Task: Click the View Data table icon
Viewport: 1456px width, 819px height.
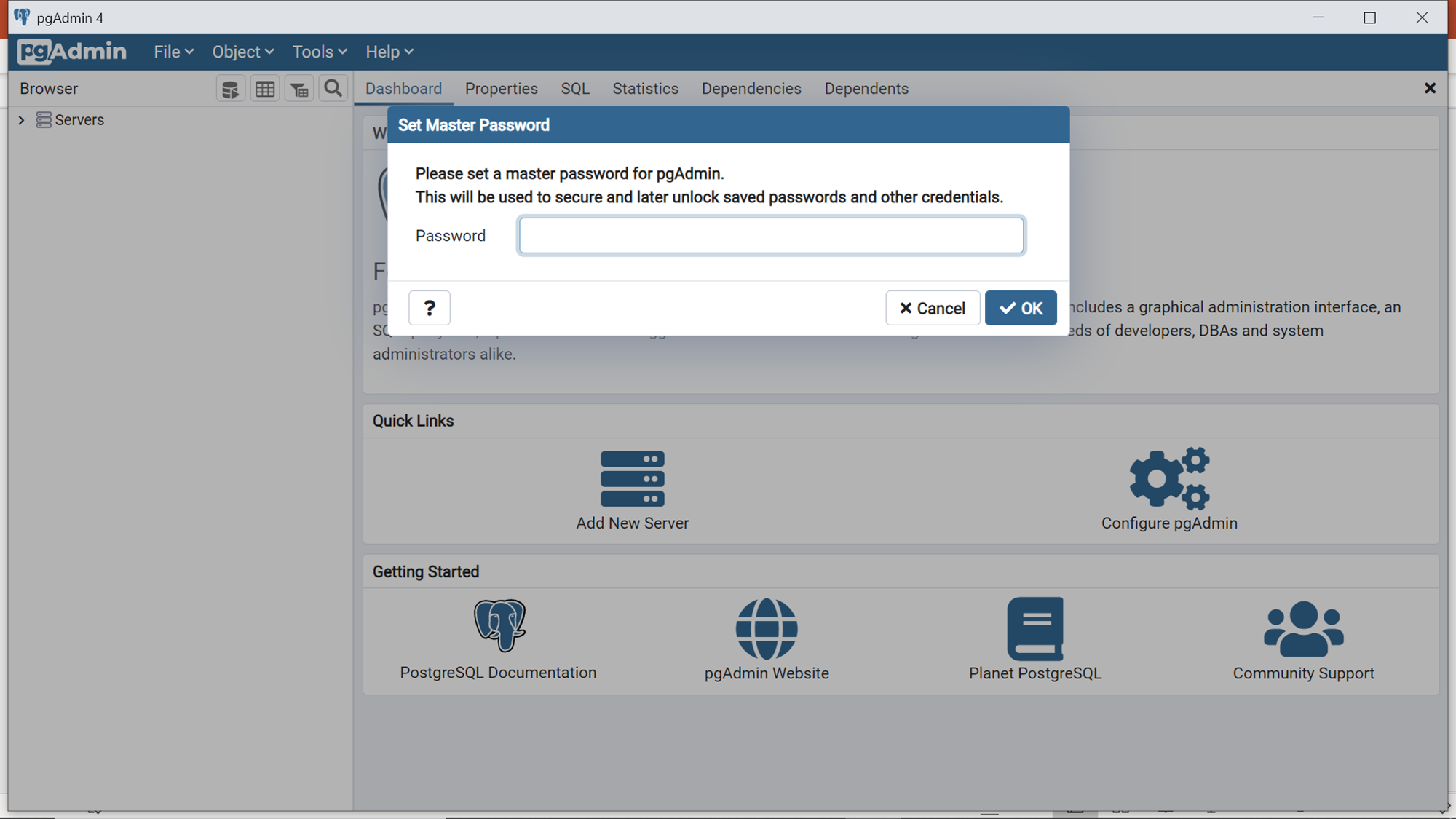Action: pyautogui.click(x=265, y=89)
